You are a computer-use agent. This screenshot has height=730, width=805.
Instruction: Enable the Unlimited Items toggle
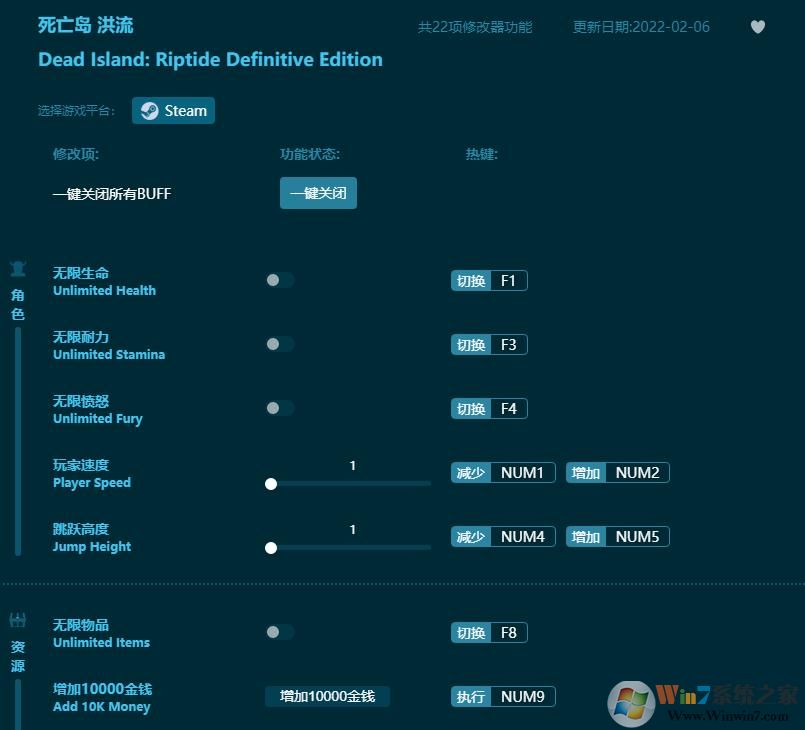280,632
